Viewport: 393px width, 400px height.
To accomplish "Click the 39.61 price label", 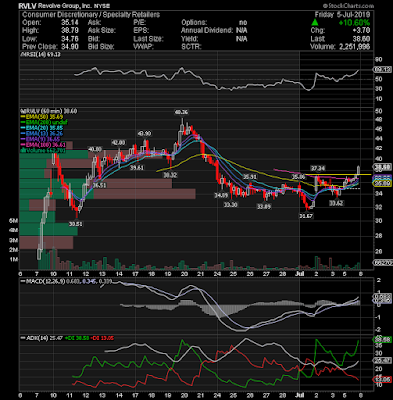I will point(137,168).
